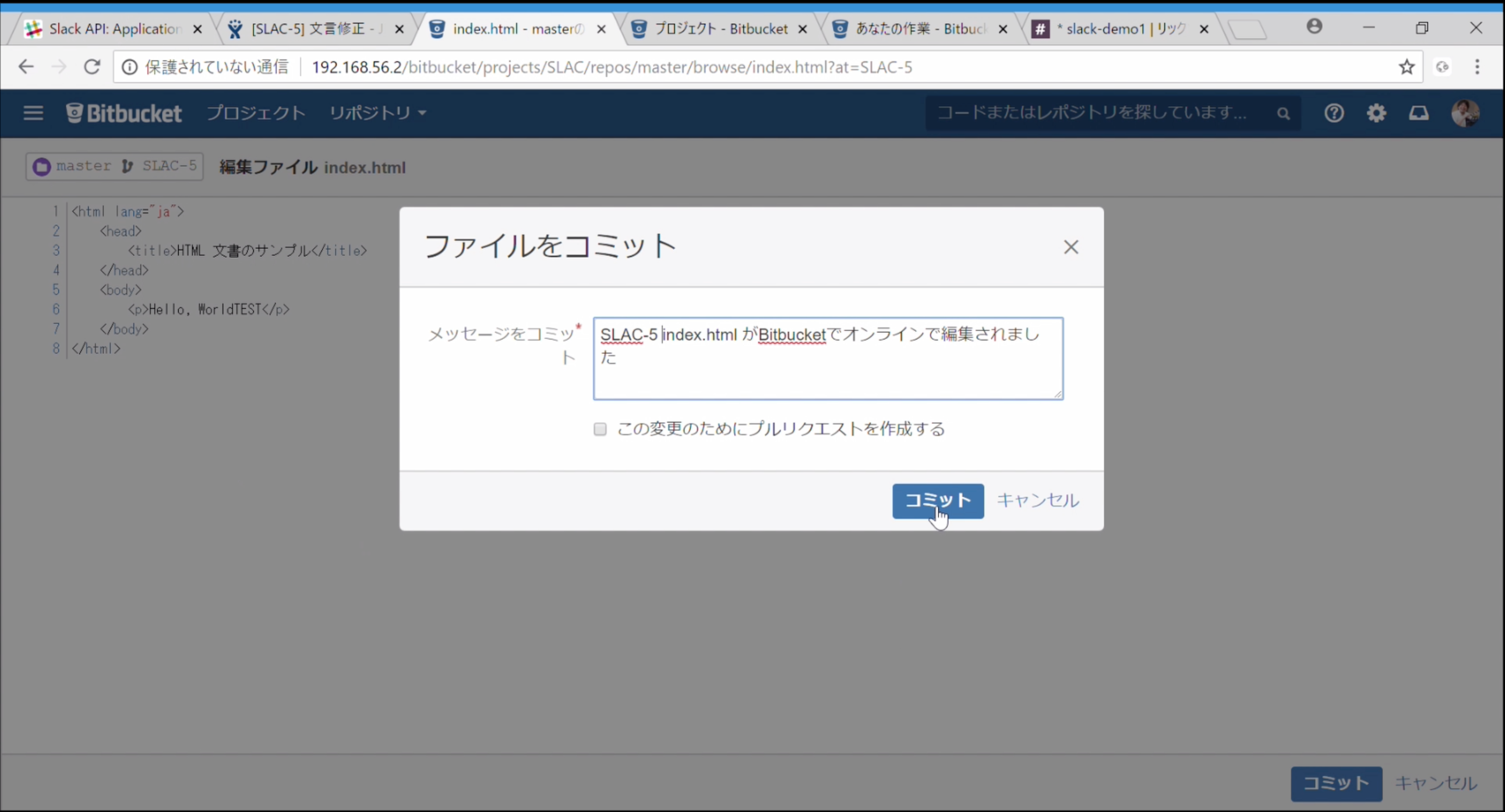Image resolution: width=1505 pixels, height=812 pixels.
Task: Click line 8 closing html tag
Action: point(96,349)
